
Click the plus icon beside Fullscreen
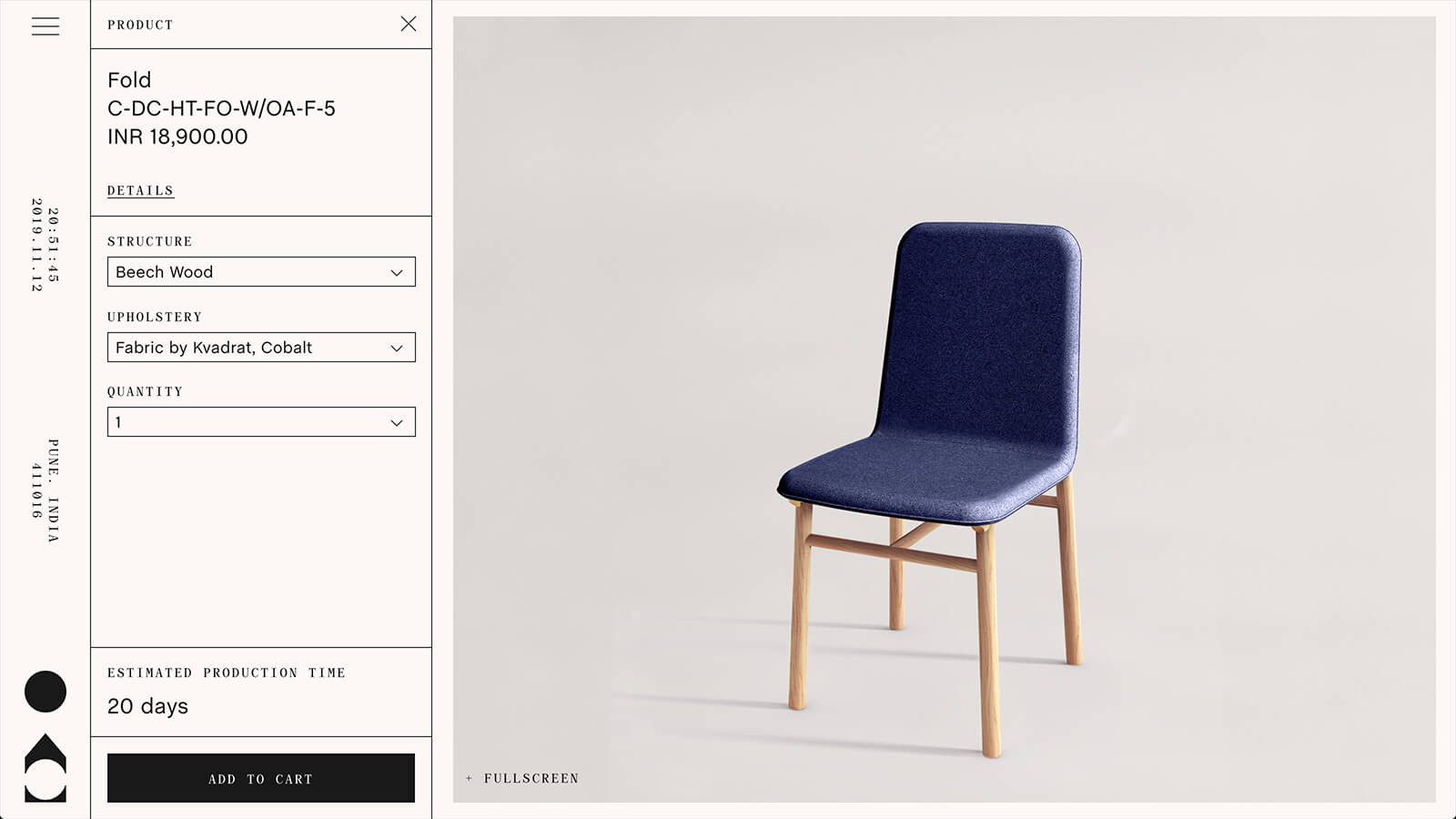tap(470, 778)
